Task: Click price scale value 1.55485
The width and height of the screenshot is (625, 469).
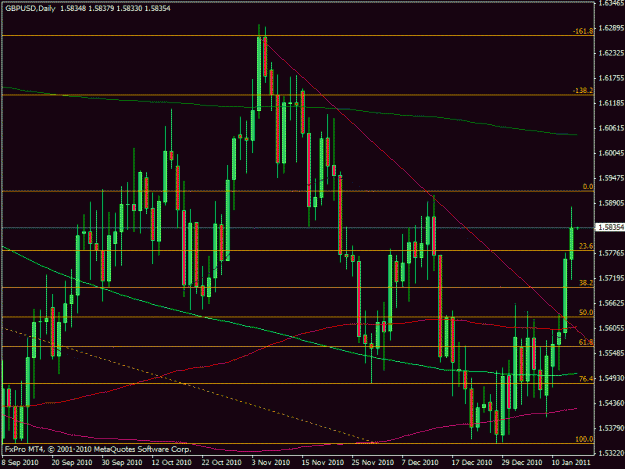Action: (611, 353)
